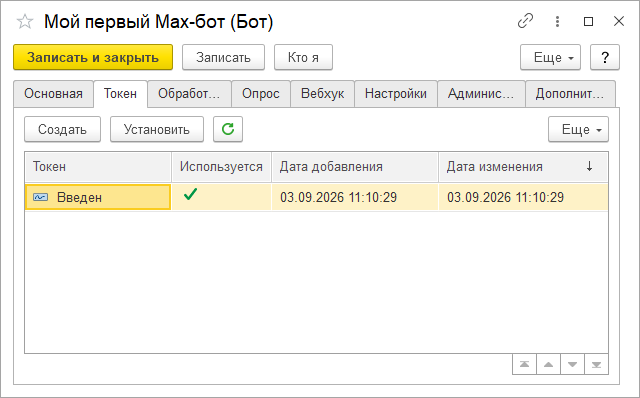Add this bot to favorites star

click(25, 22)
